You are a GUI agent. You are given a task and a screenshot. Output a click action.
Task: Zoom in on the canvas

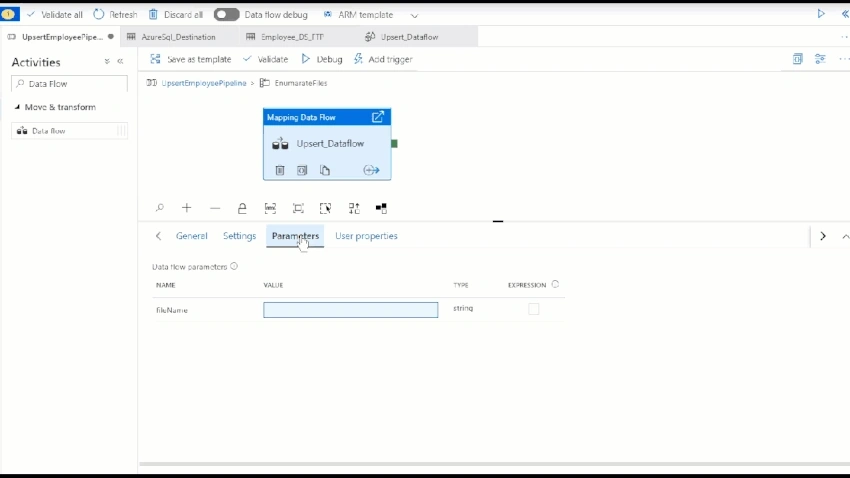click(186, 208)
